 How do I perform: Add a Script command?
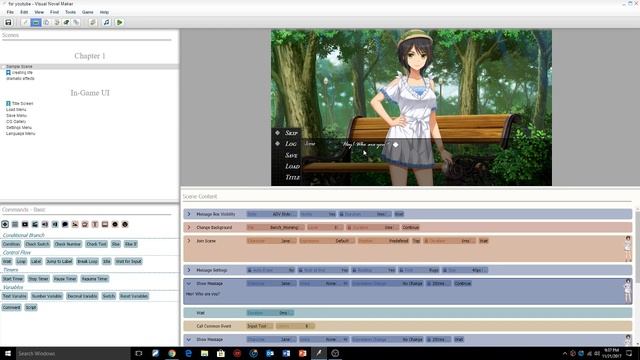(31, 307)
